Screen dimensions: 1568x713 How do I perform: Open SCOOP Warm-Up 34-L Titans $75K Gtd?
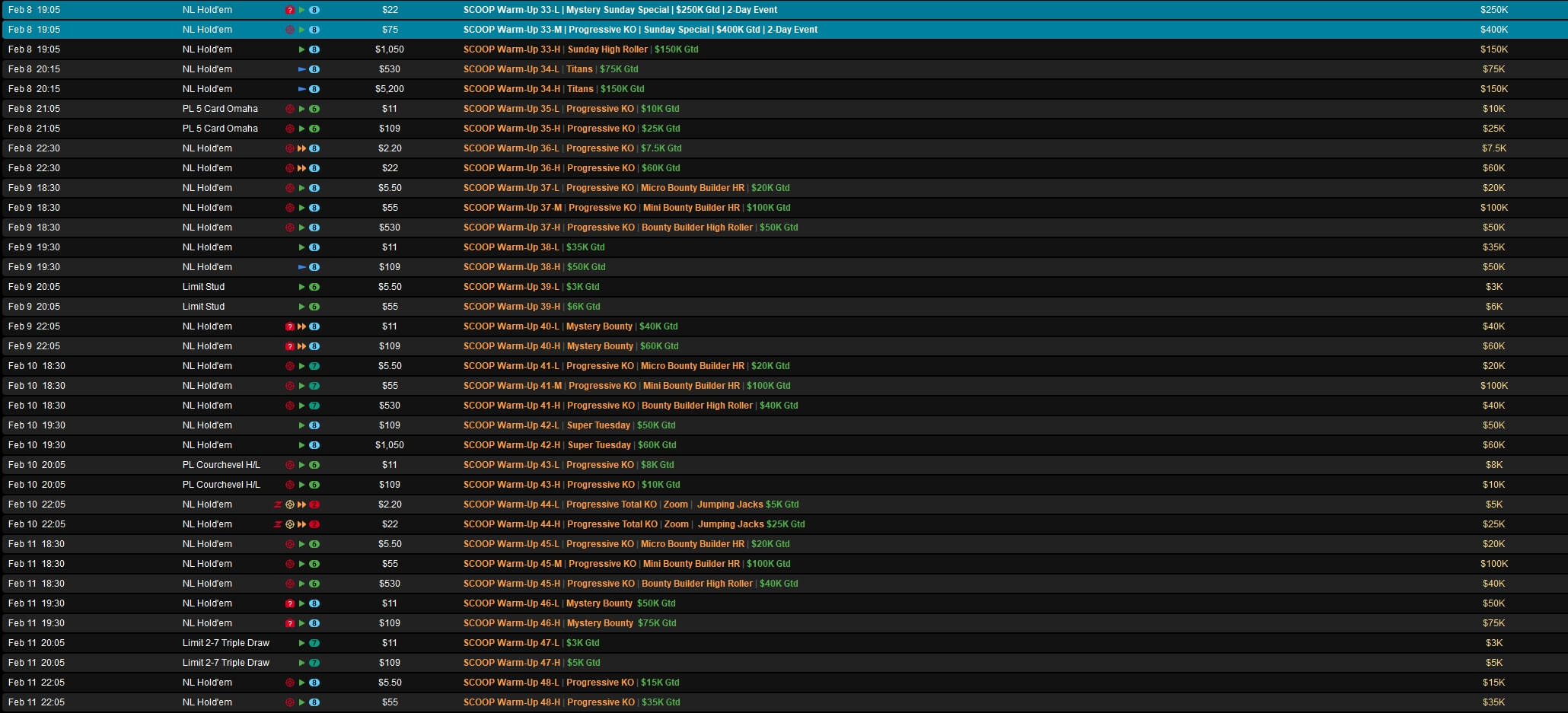[x=550, y=69]
